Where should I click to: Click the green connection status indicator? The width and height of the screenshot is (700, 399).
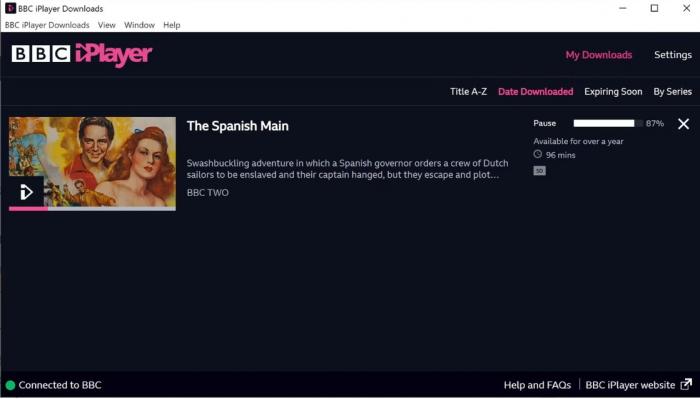[10, 385]
